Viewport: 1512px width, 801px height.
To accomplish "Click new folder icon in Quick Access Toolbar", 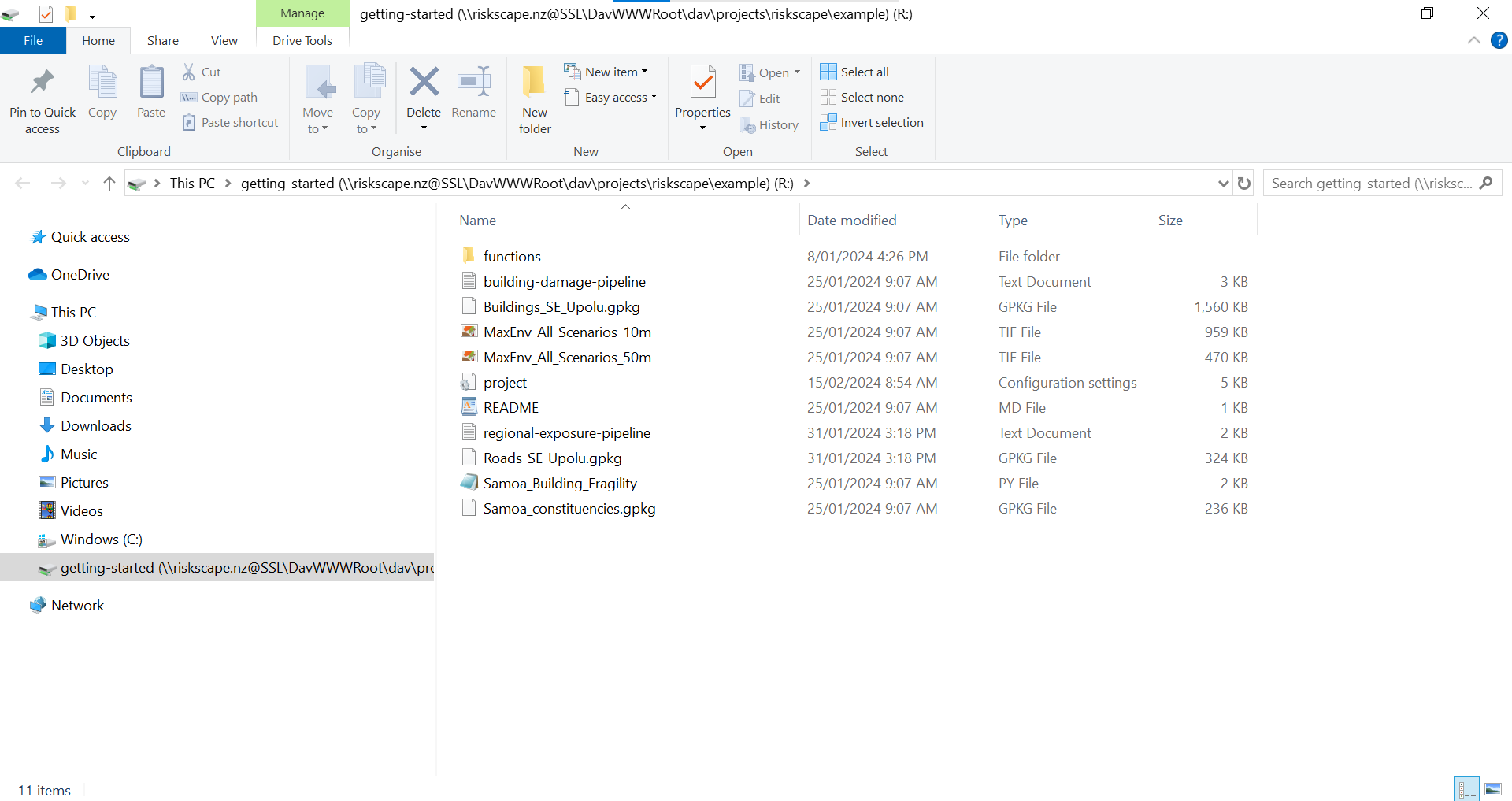I will pyautogui.click(x=71, y=13).
